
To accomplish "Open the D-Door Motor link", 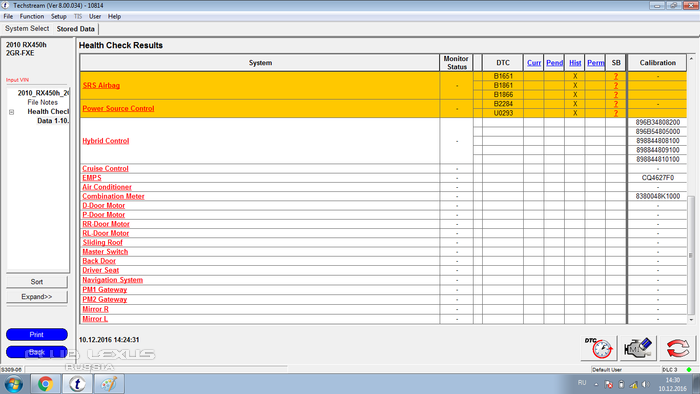I will (103, 206).
